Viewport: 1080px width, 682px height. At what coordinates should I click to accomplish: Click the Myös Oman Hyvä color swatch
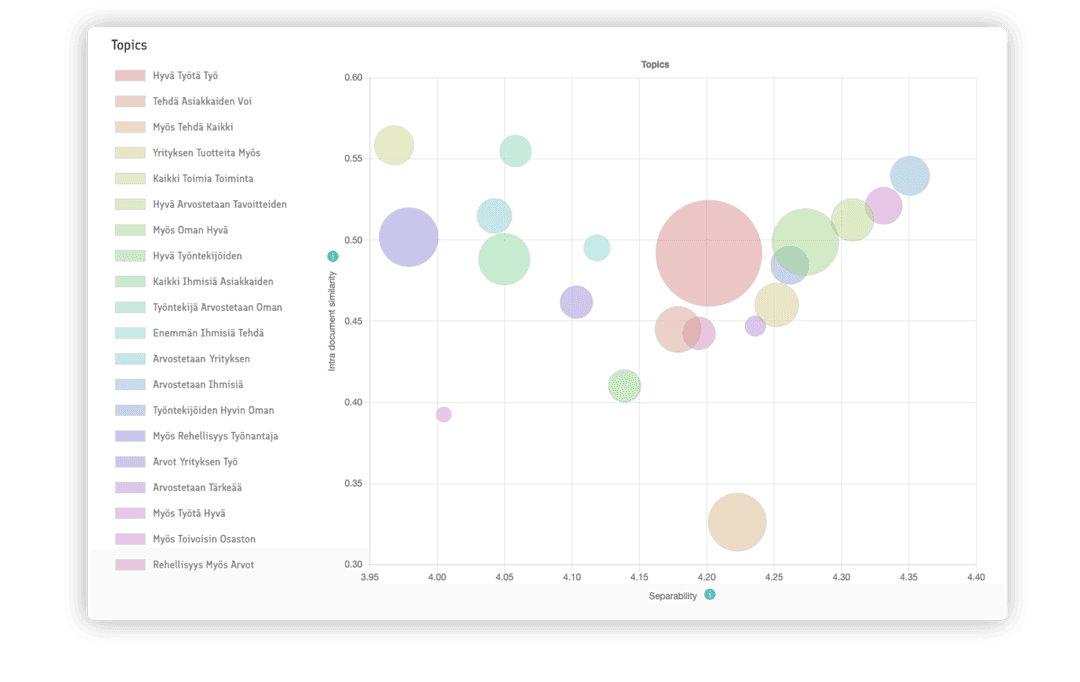pyautogui.click(x=130, y=230)
